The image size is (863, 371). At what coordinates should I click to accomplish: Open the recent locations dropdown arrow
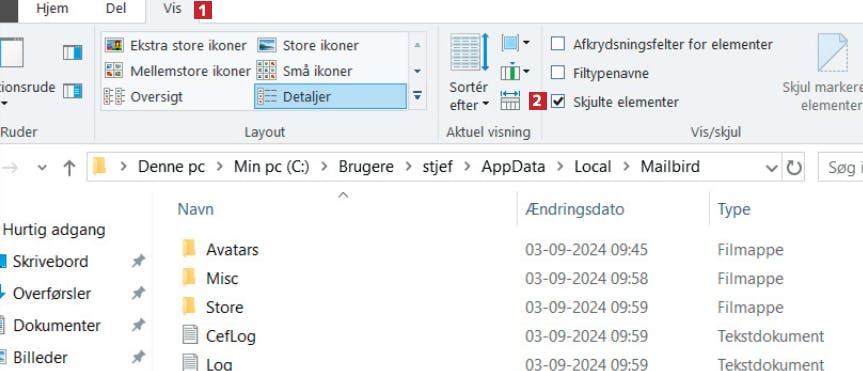pos(42,168)
